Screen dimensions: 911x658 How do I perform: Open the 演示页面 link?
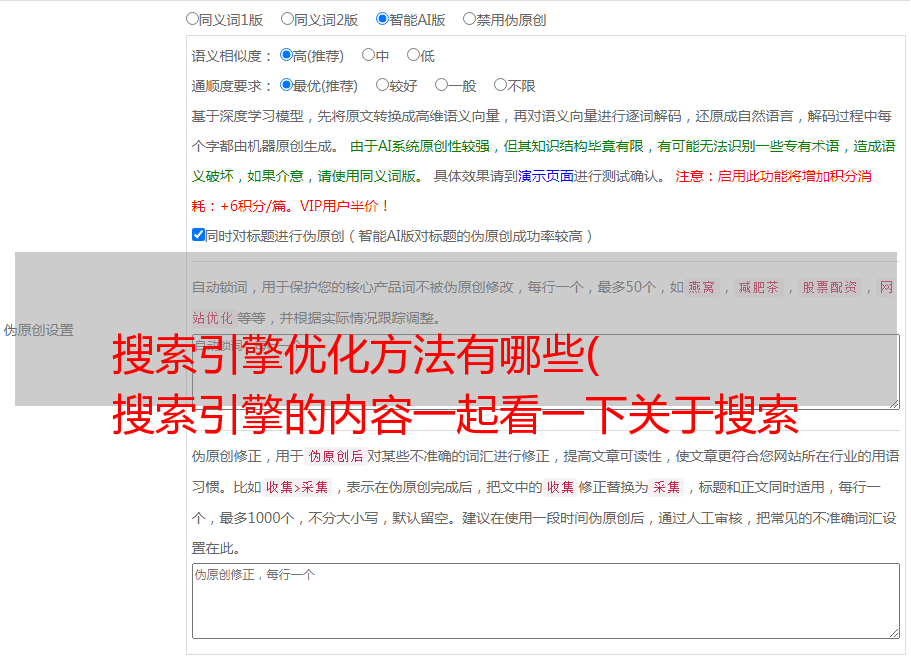(546, 177)
